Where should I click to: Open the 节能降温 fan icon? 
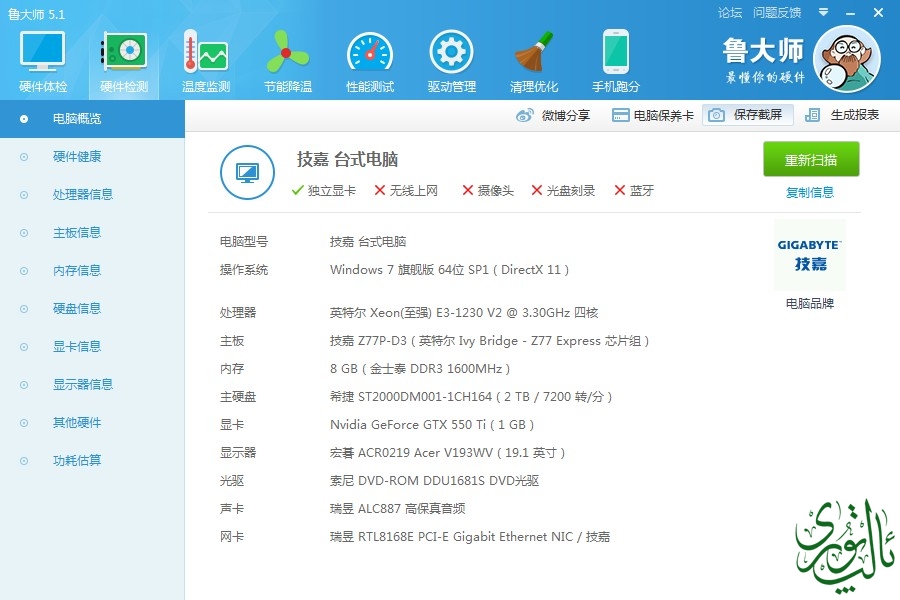pos(287,52)
